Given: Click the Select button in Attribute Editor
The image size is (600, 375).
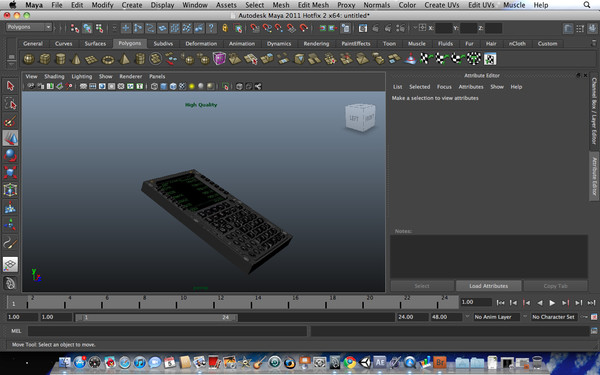Looking at the screenshot, I should [x=422, y=286].
